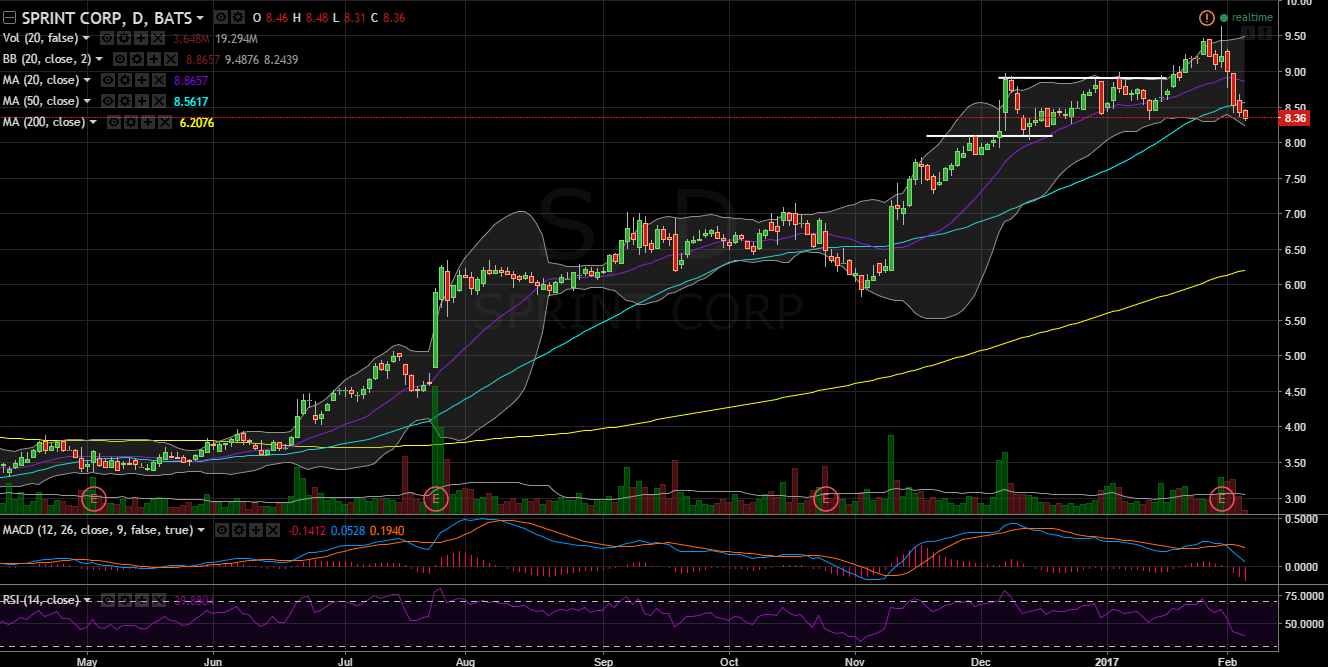Open dropdown arrow for MA (200, close)
Image resolution: width=1328 pixels, height=667 pixels.
pyautogui.click(x=94, y=122)
